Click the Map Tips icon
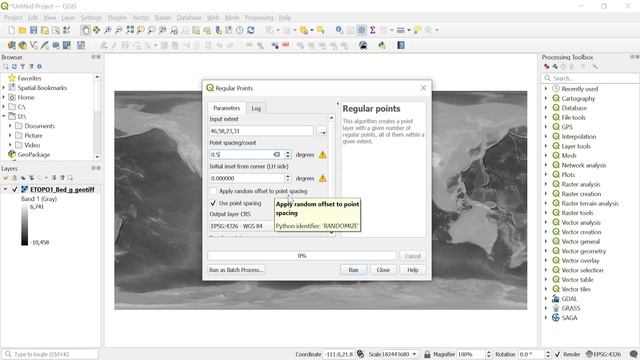 417,30
